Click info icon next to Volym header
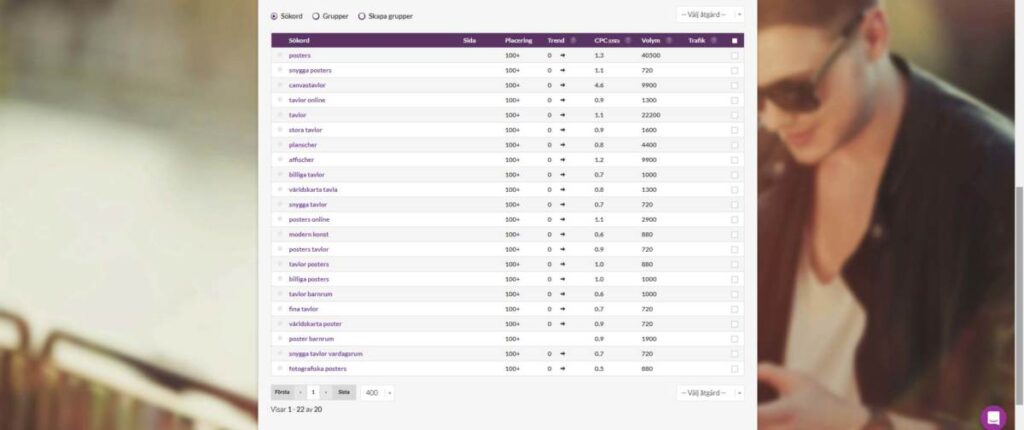 (x=669, y=41)
